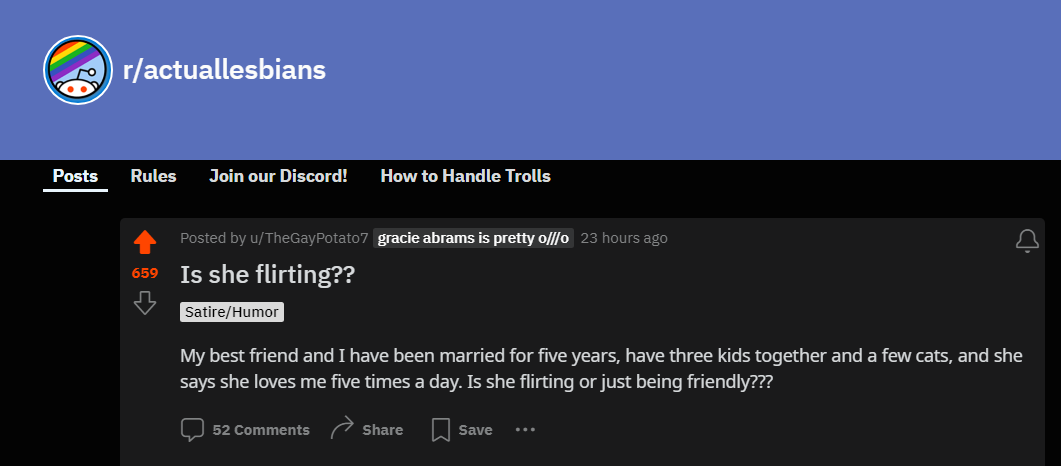Upvote the "Is she flirting??" post
The height and width of the screenshot is (466, 1061).
145,242
